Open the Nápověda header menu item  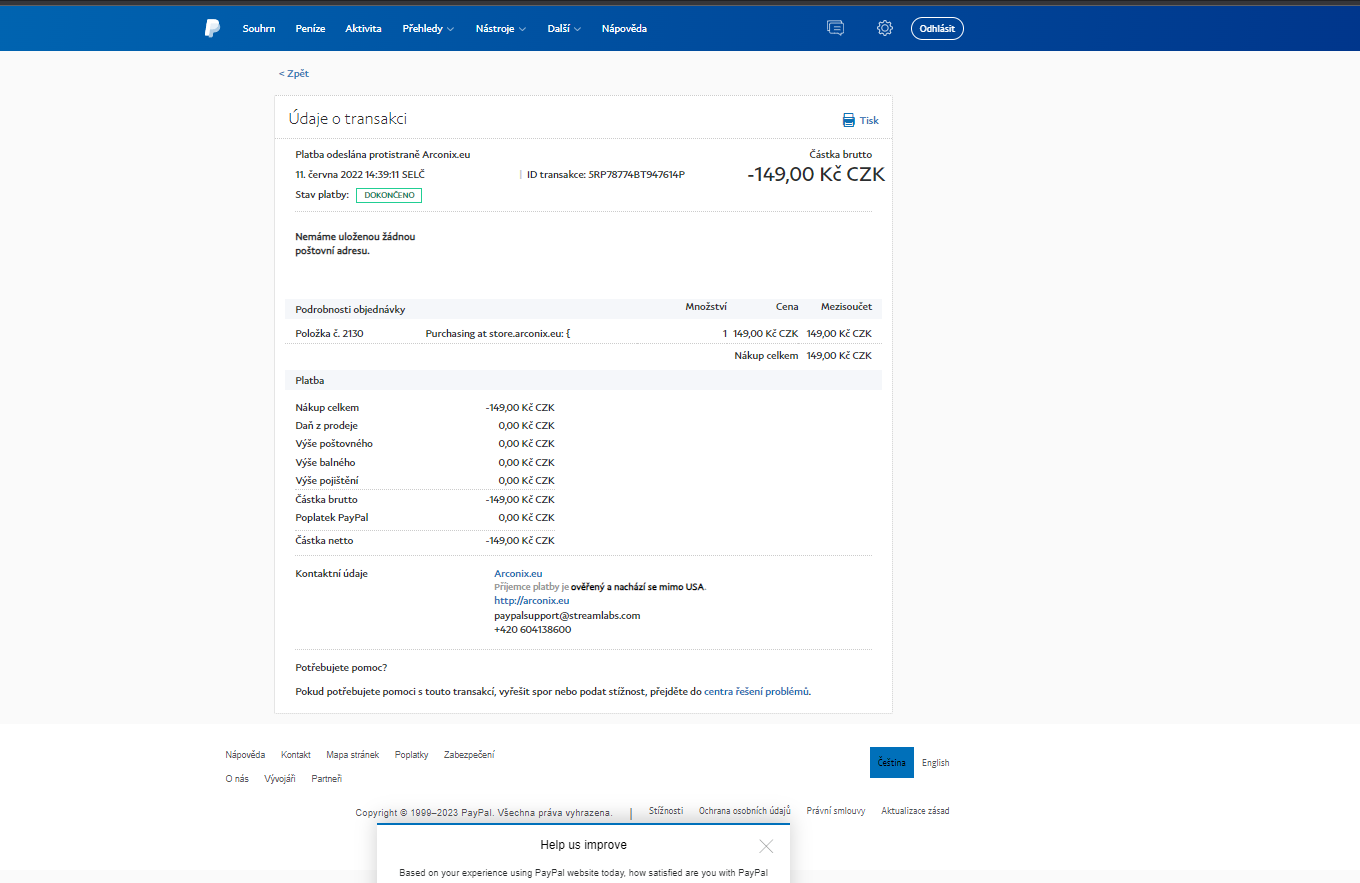(x=624, y=29)
